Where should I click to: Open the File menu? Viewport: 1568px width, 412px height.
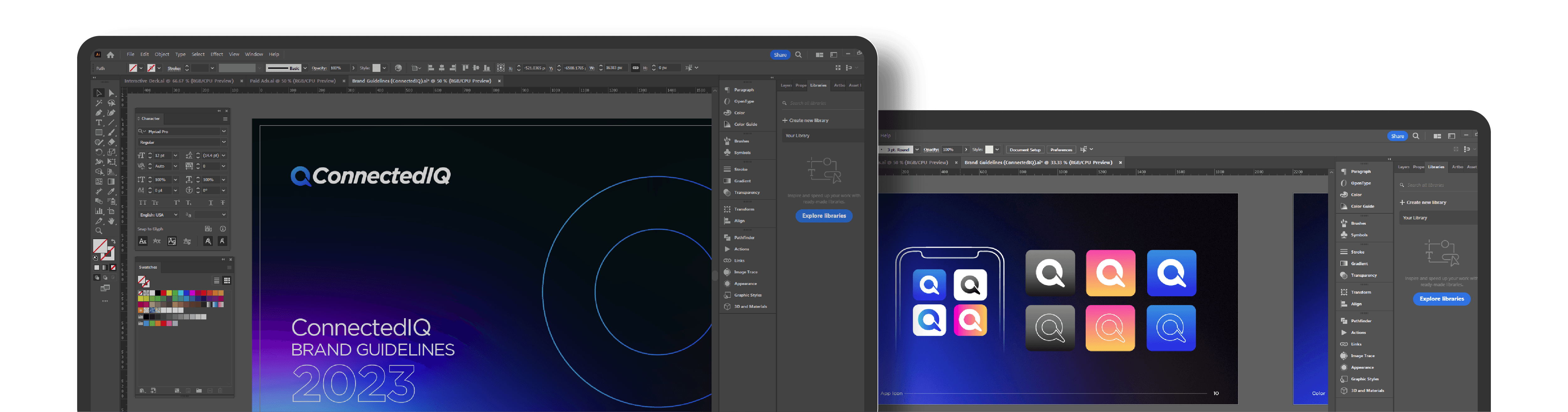[x=130, y=54]
